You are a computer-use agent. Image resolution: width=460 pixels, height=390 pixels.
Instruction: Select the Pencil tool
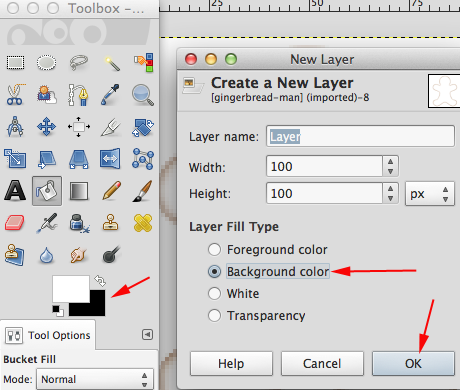click(x=112, y=190)
